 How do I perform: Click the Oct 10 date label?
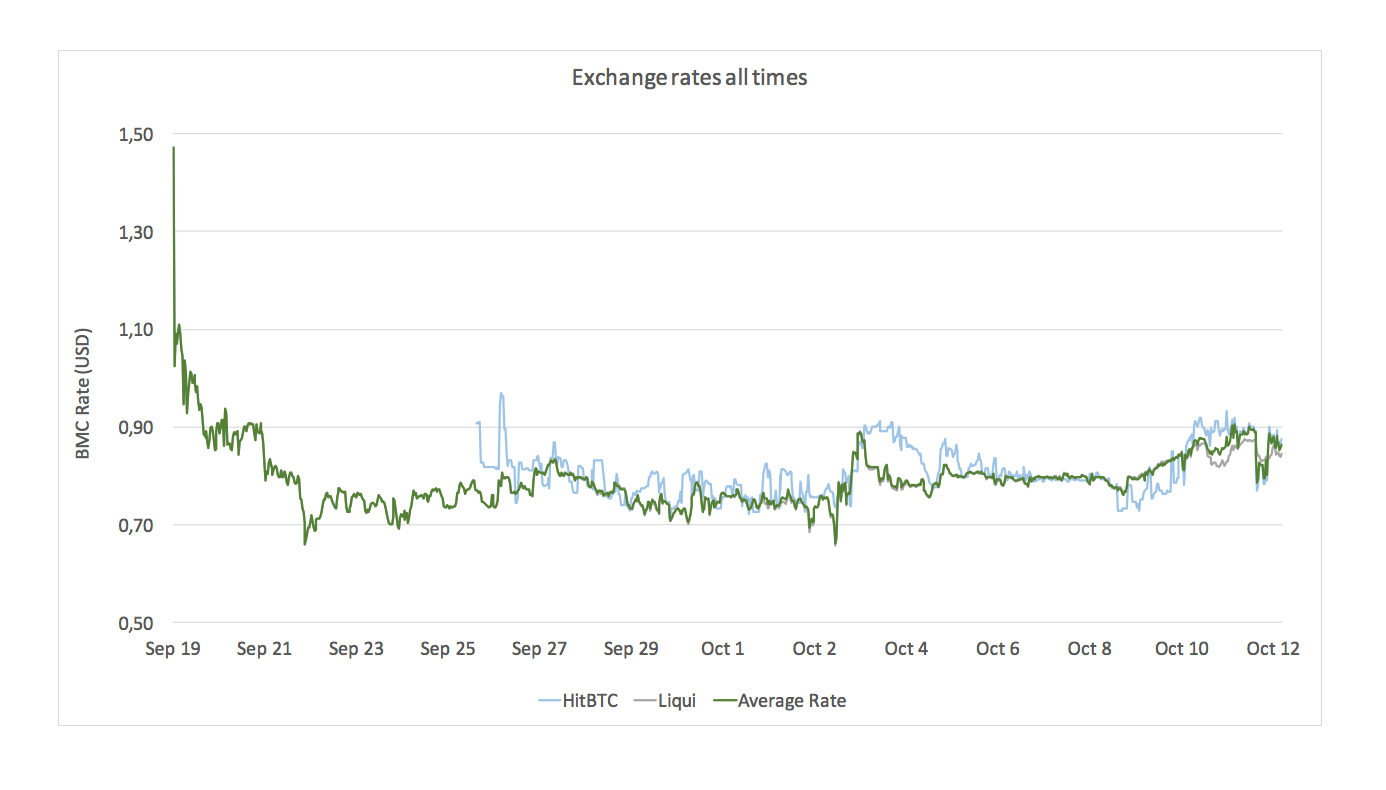pyautogui.click(x=1182, y=649)
